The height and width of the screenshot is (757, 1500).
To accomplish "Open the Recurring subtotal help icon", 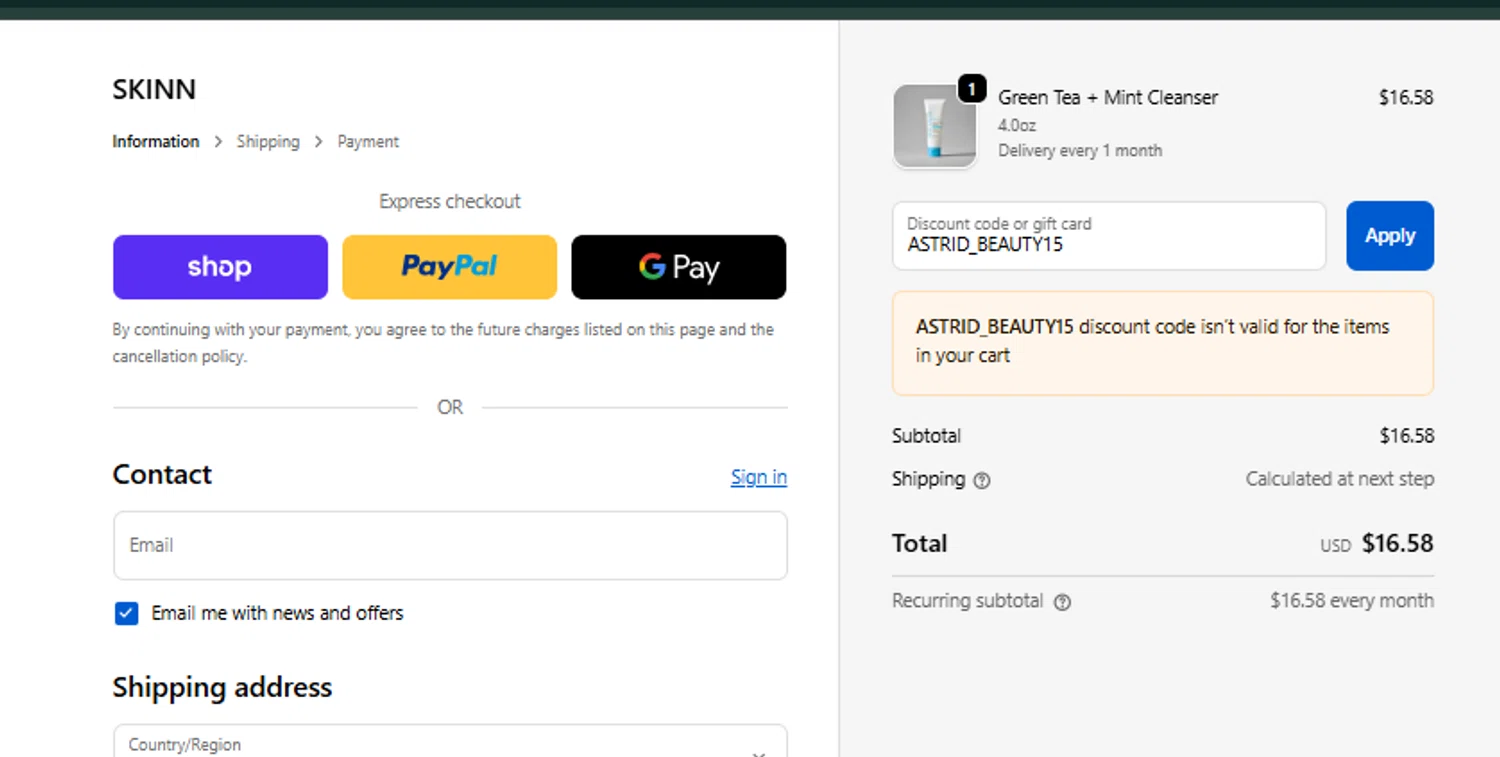I will [1062, 602].
